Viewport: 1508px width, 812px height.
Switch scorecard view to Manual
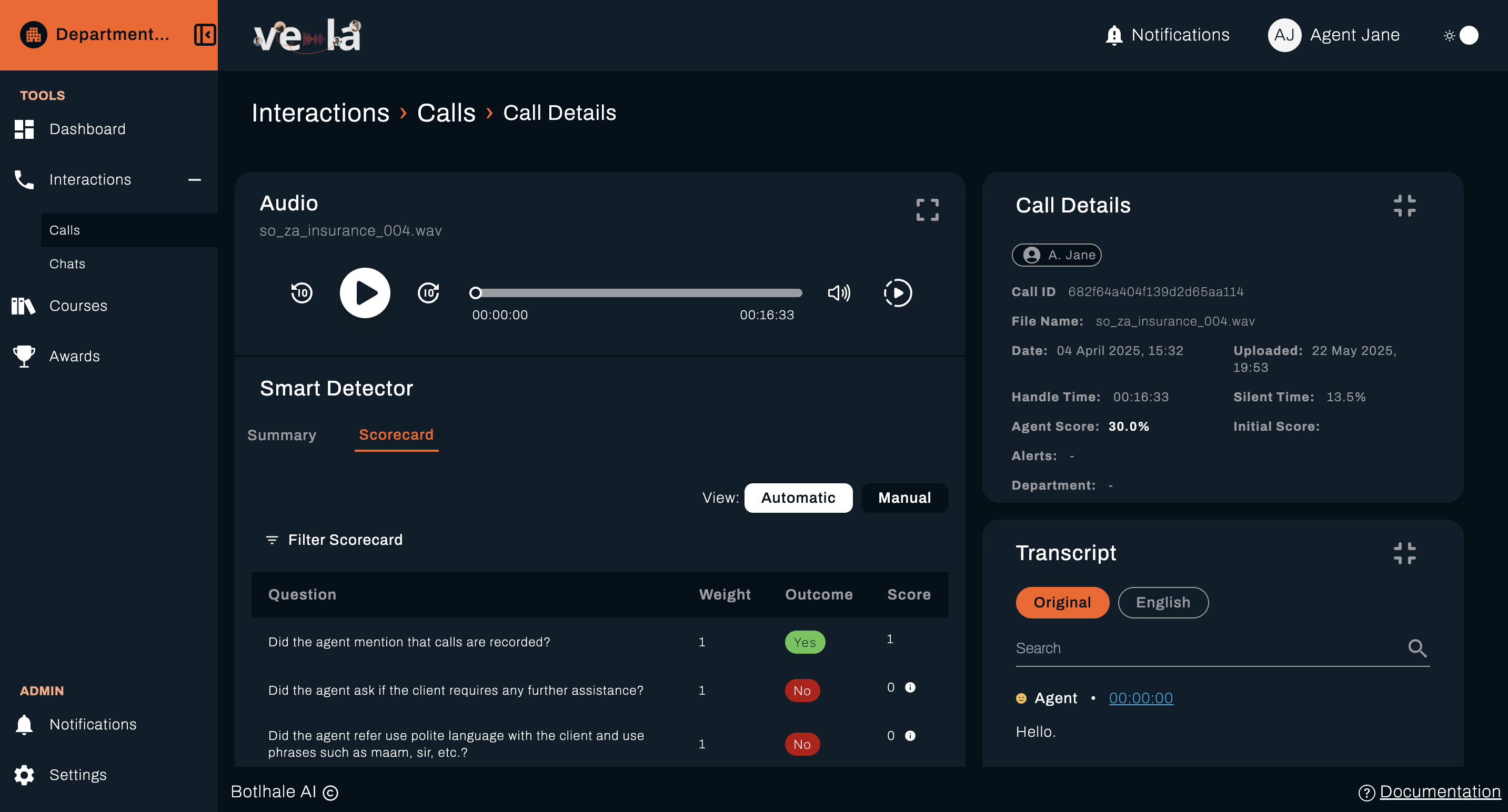tap(904, 498)
